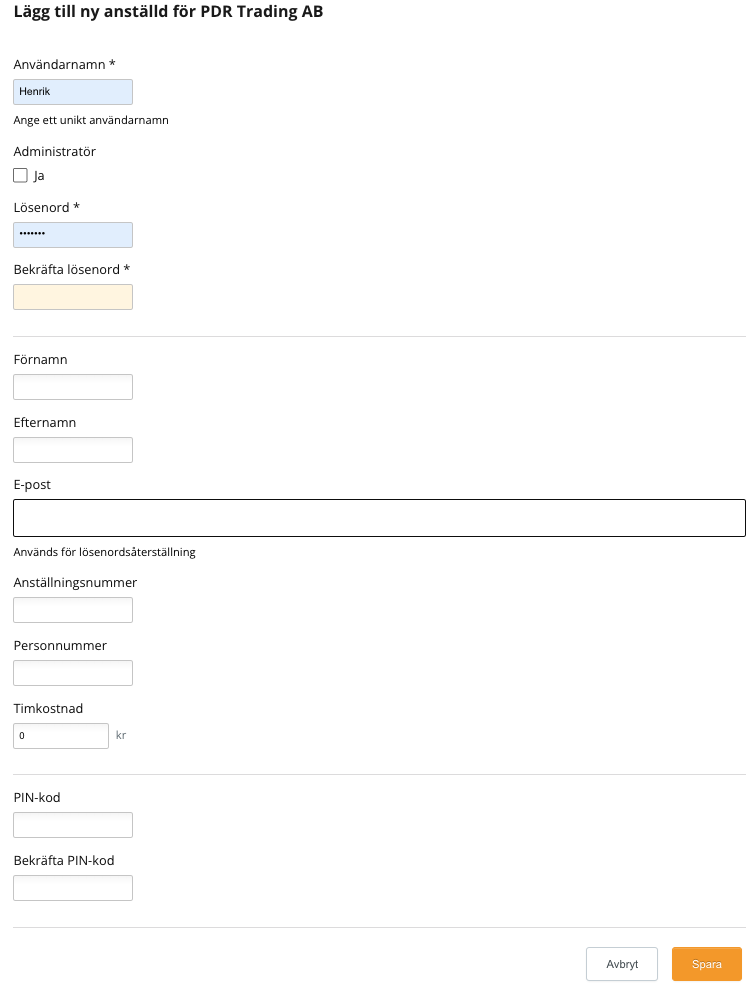Click the E-post label text

pyautogui.click(x=32, y=485)
